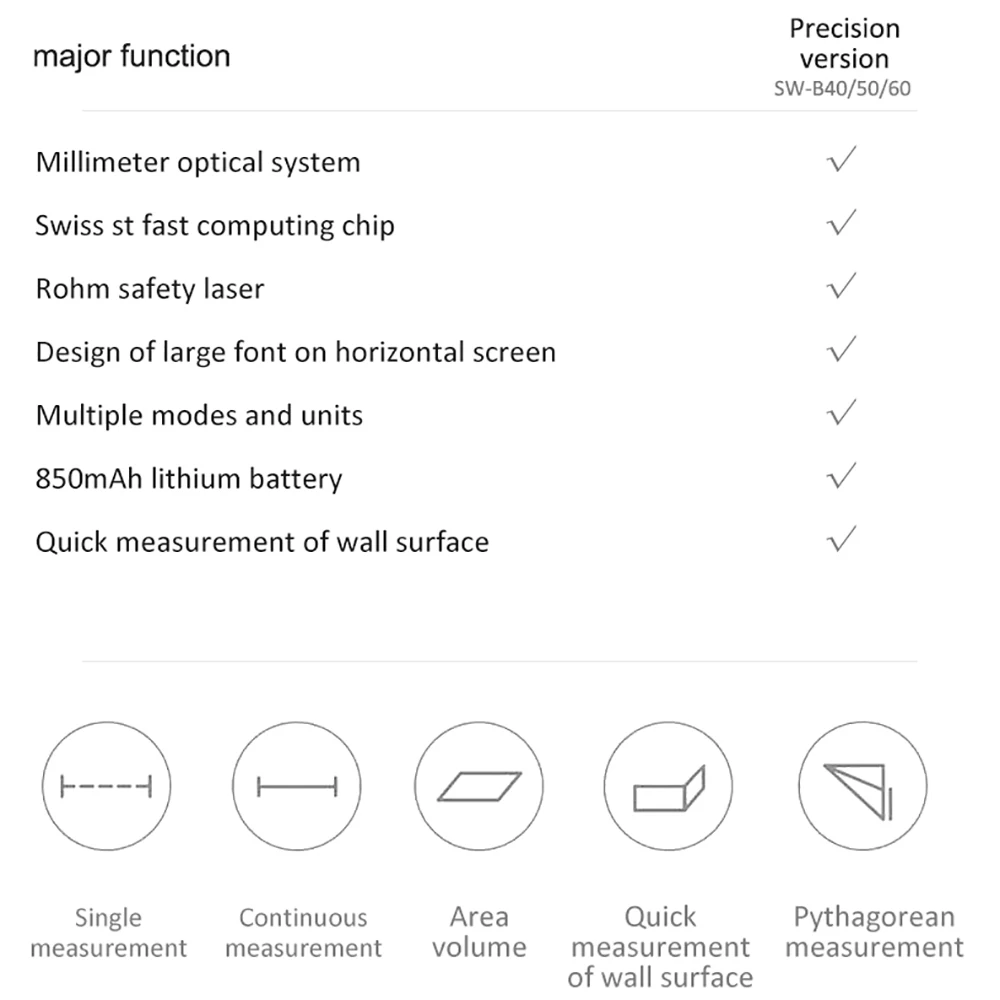The image size is (1000, 1000).
Task: Click the Pythagorean measurement caption text
Action: click(874, 932)
